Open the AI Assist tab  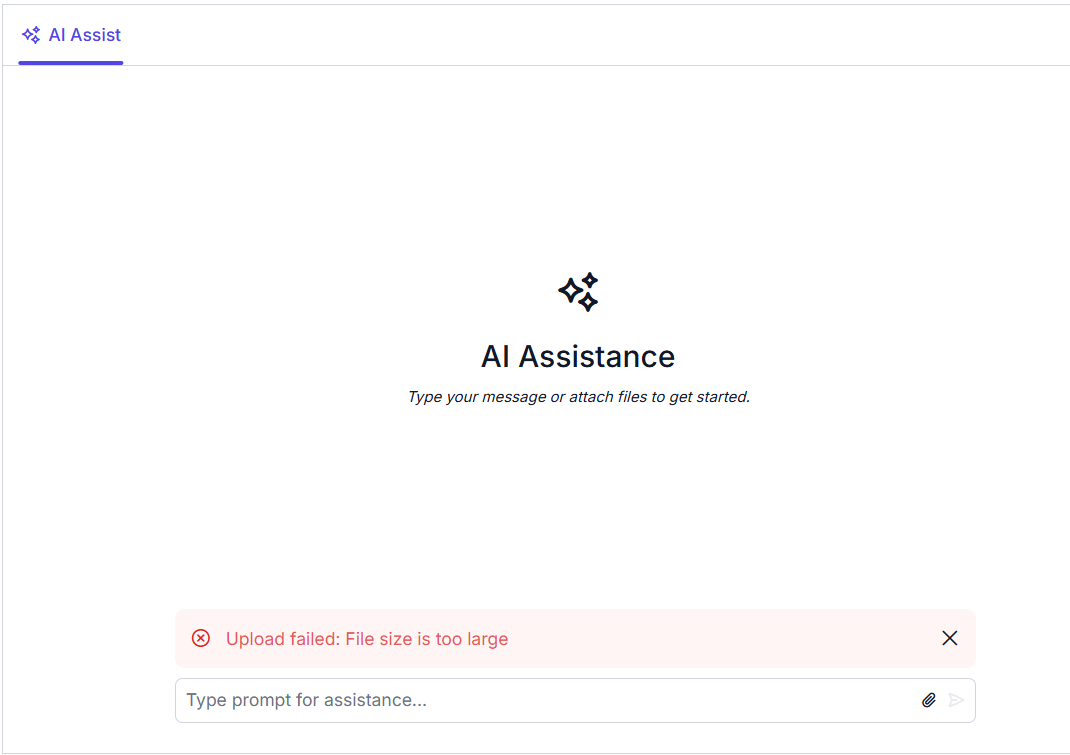(71, 36)
